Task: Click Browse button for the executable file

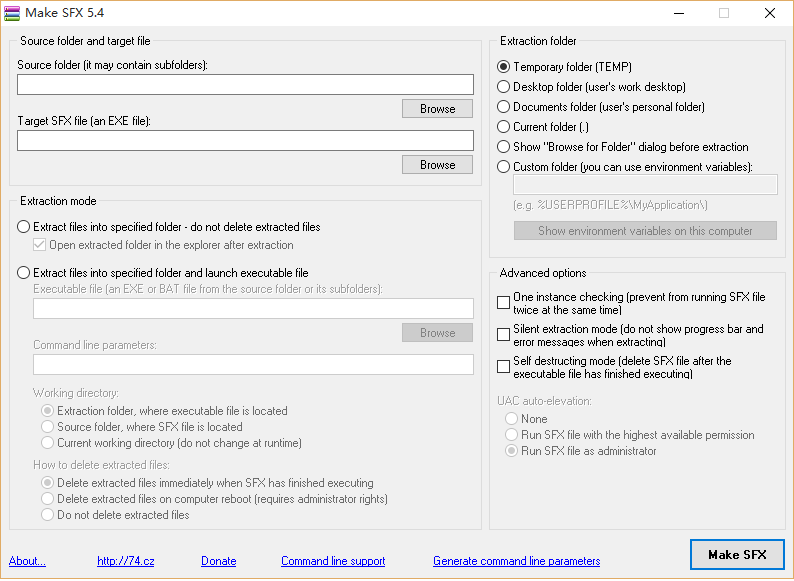Action: 437,333
